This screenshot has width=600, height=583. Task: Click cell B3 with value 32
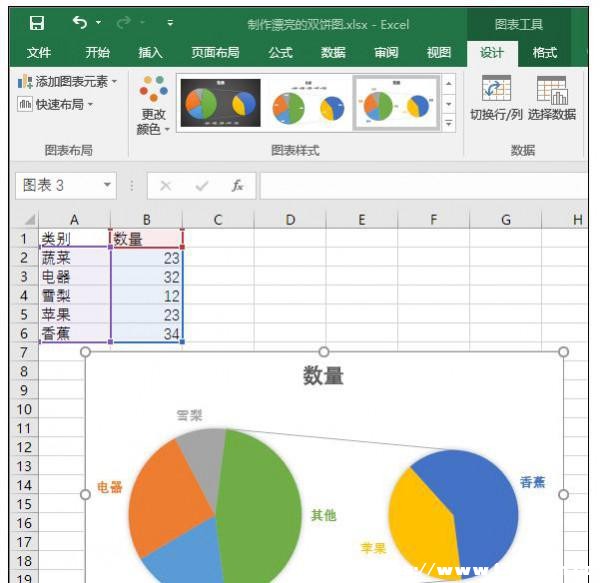[x=147, y=277]
